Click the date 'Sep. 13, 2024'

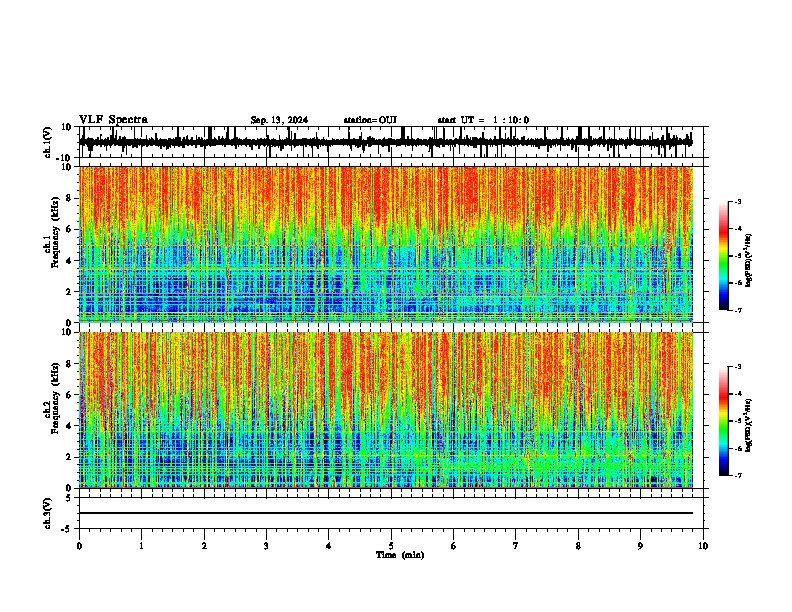[x=279, y=120]
